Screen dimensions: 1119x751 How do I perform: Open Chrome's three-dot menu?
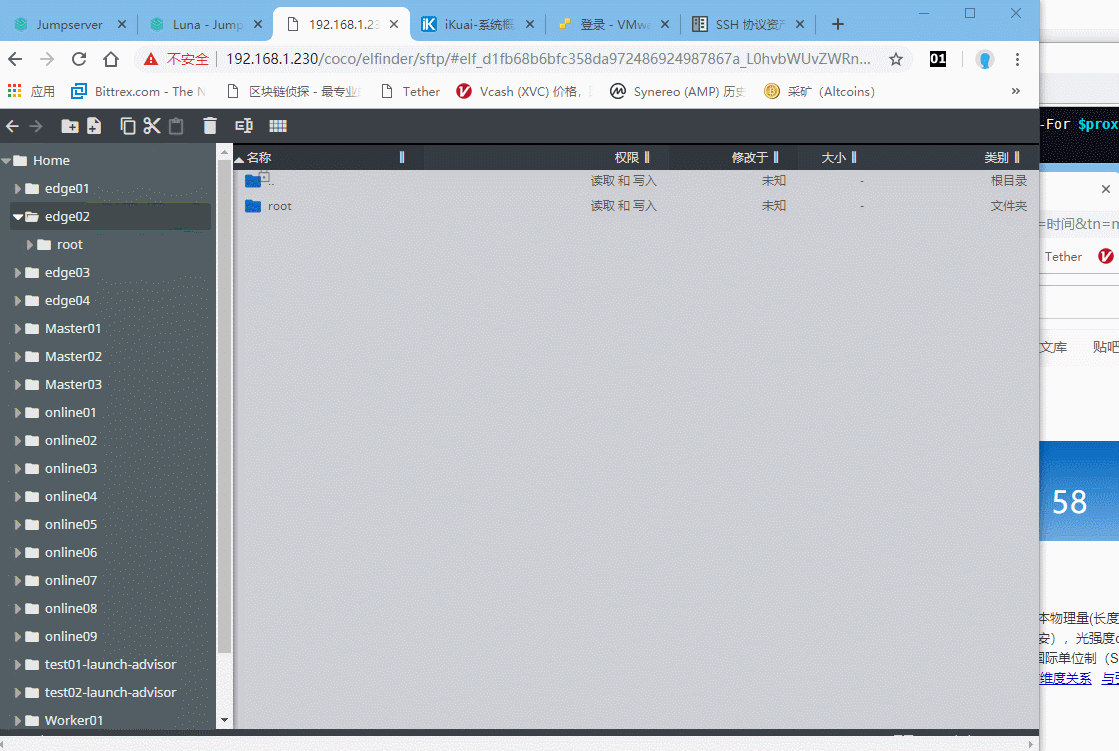pos(1017,59)
